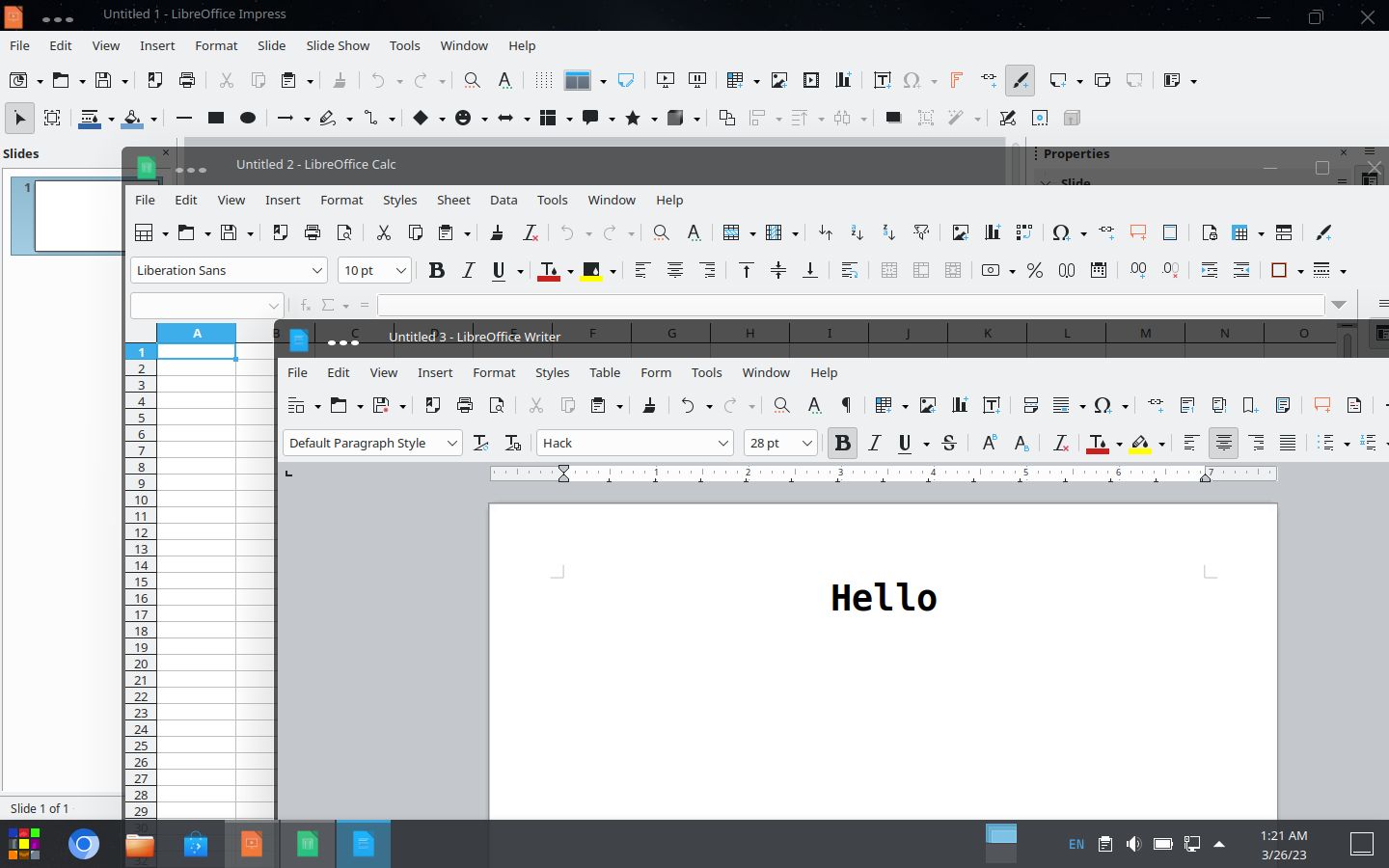Toggle Formatting Marks pilcrow in Writer
The width and height of the screenshot is (1389, 868).
(x=846, y=405)
